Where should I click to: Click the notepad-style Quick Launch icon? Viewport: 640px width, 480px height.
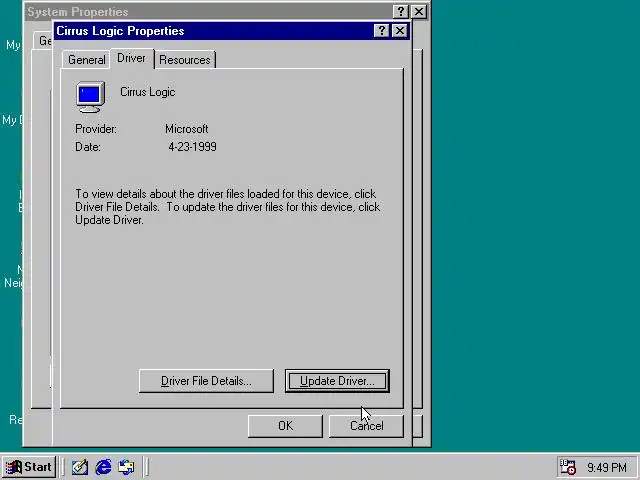(80, 467)
